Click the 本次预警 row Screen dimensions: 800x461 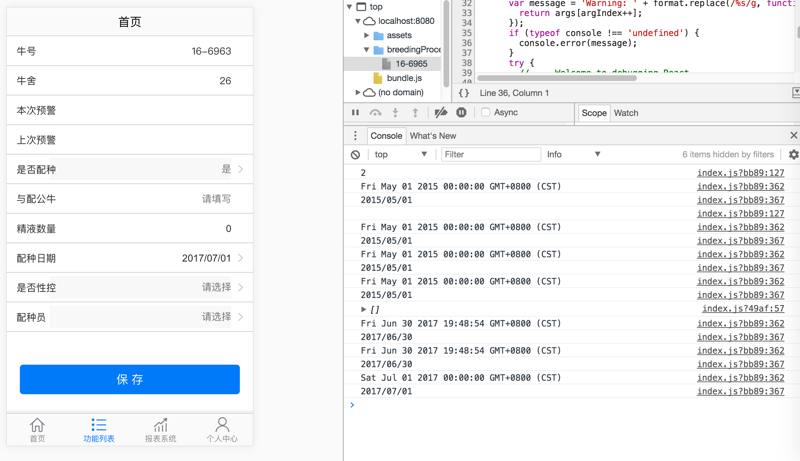point(130,110)
